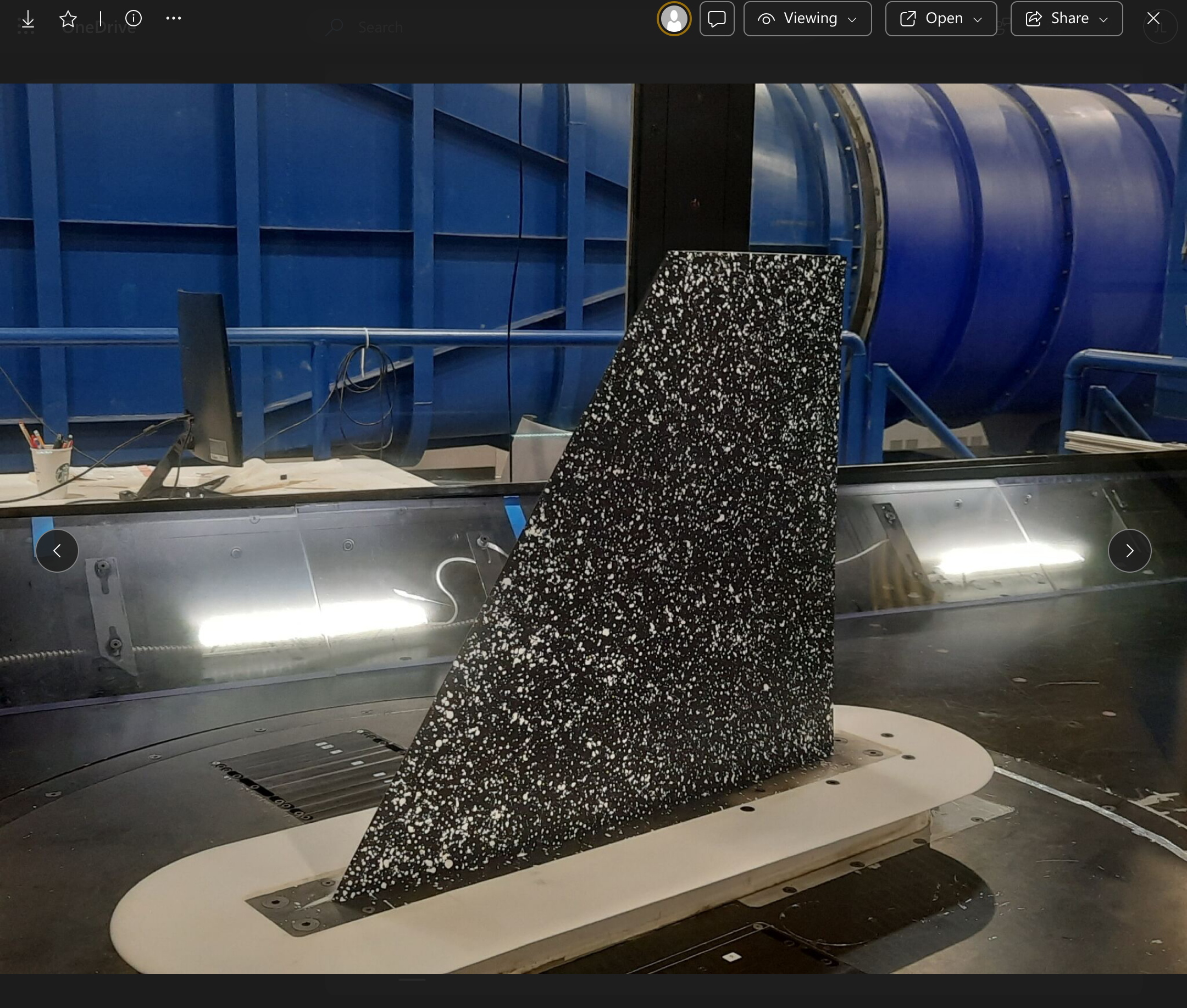Click the faded Search field
The width and height of the screenshot is (1187, 1008).
pyautogui.click(x=380, y=27)
